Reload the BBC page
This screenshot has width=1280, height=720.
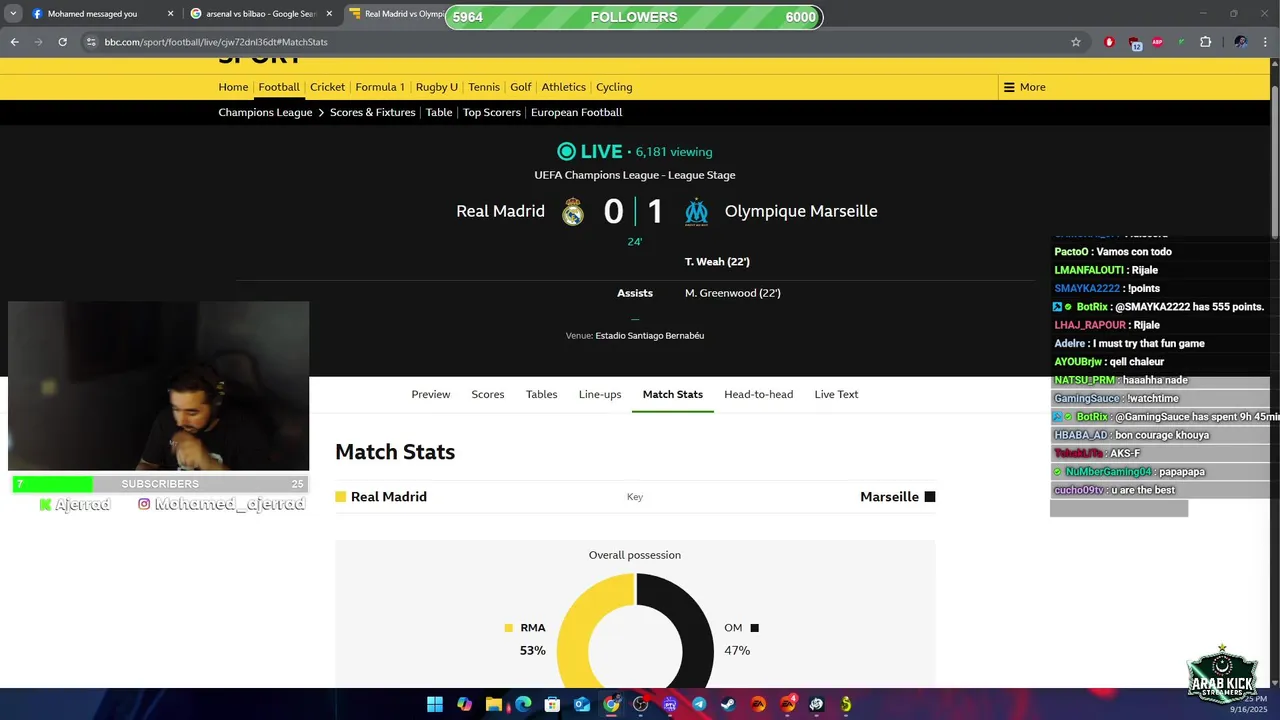coord(62,42)
